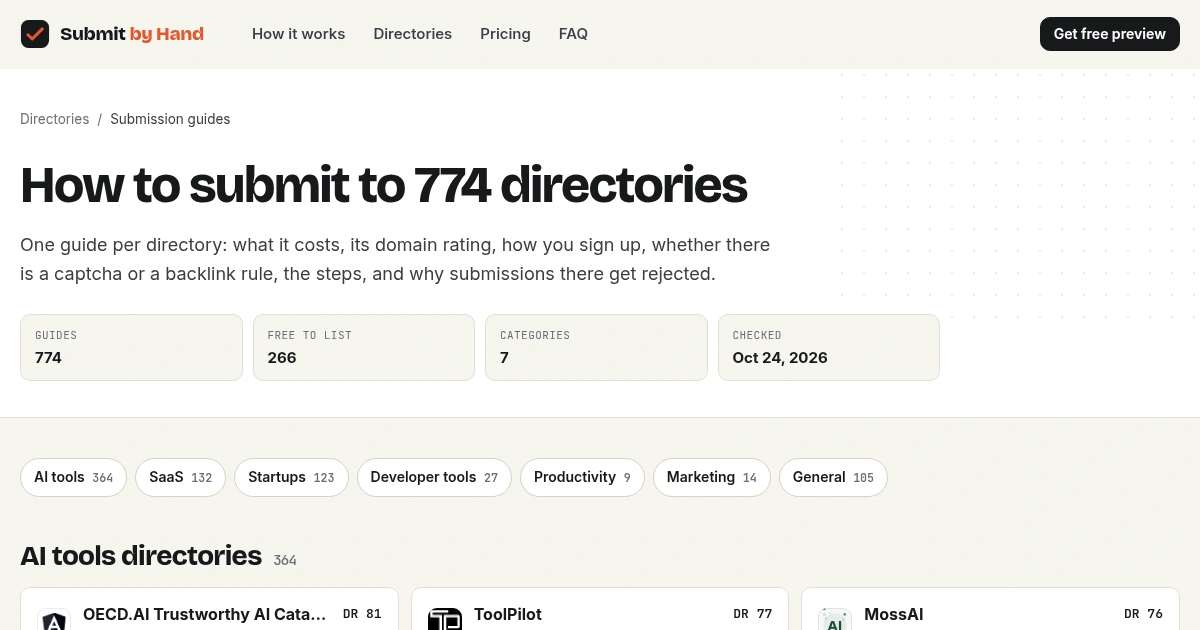Click the Submit by Hand brand name
The width and height of the screenshot is (1200, 630).
(x=132, y=34)
